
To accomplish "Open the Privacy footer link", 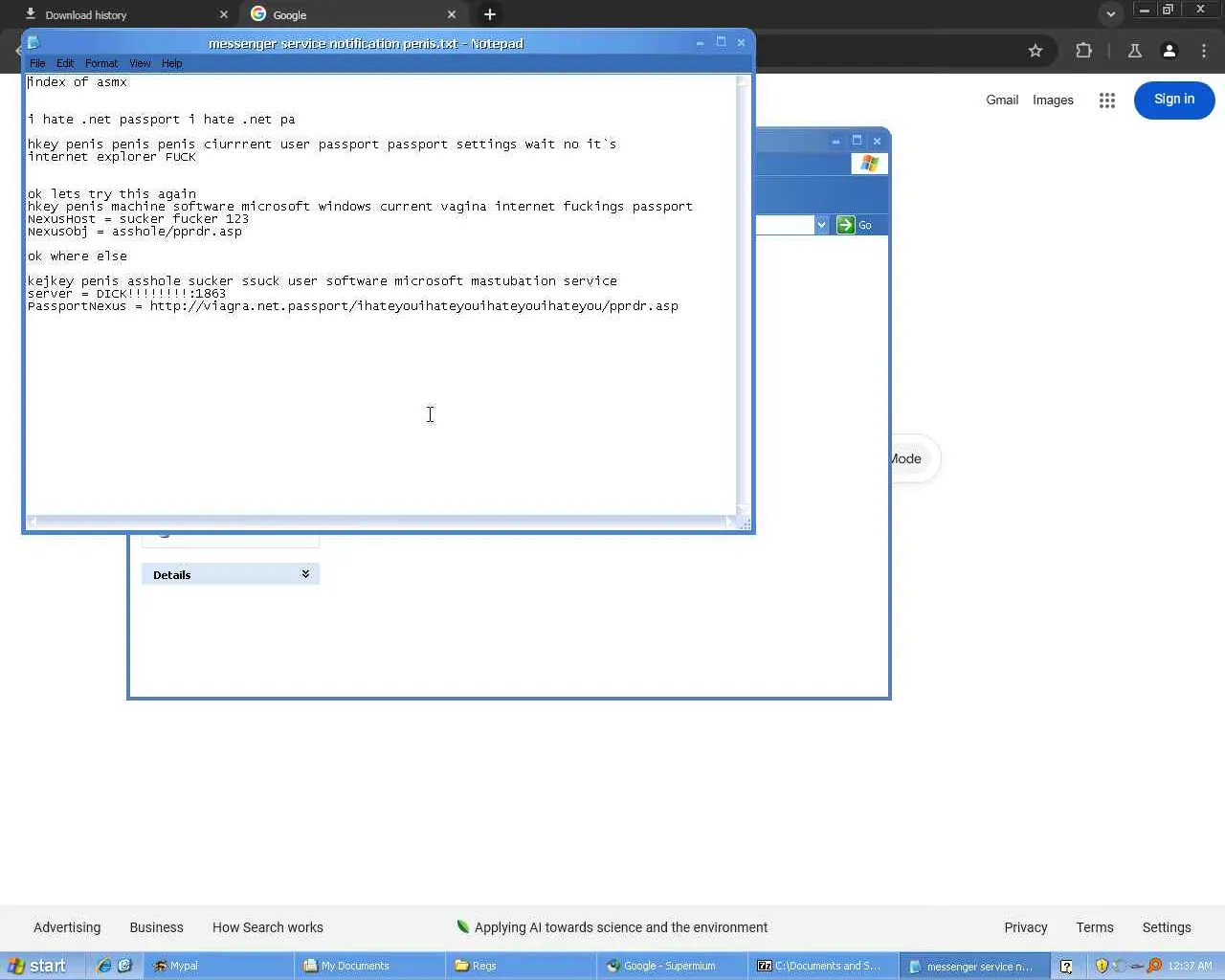I will 1026,927.
